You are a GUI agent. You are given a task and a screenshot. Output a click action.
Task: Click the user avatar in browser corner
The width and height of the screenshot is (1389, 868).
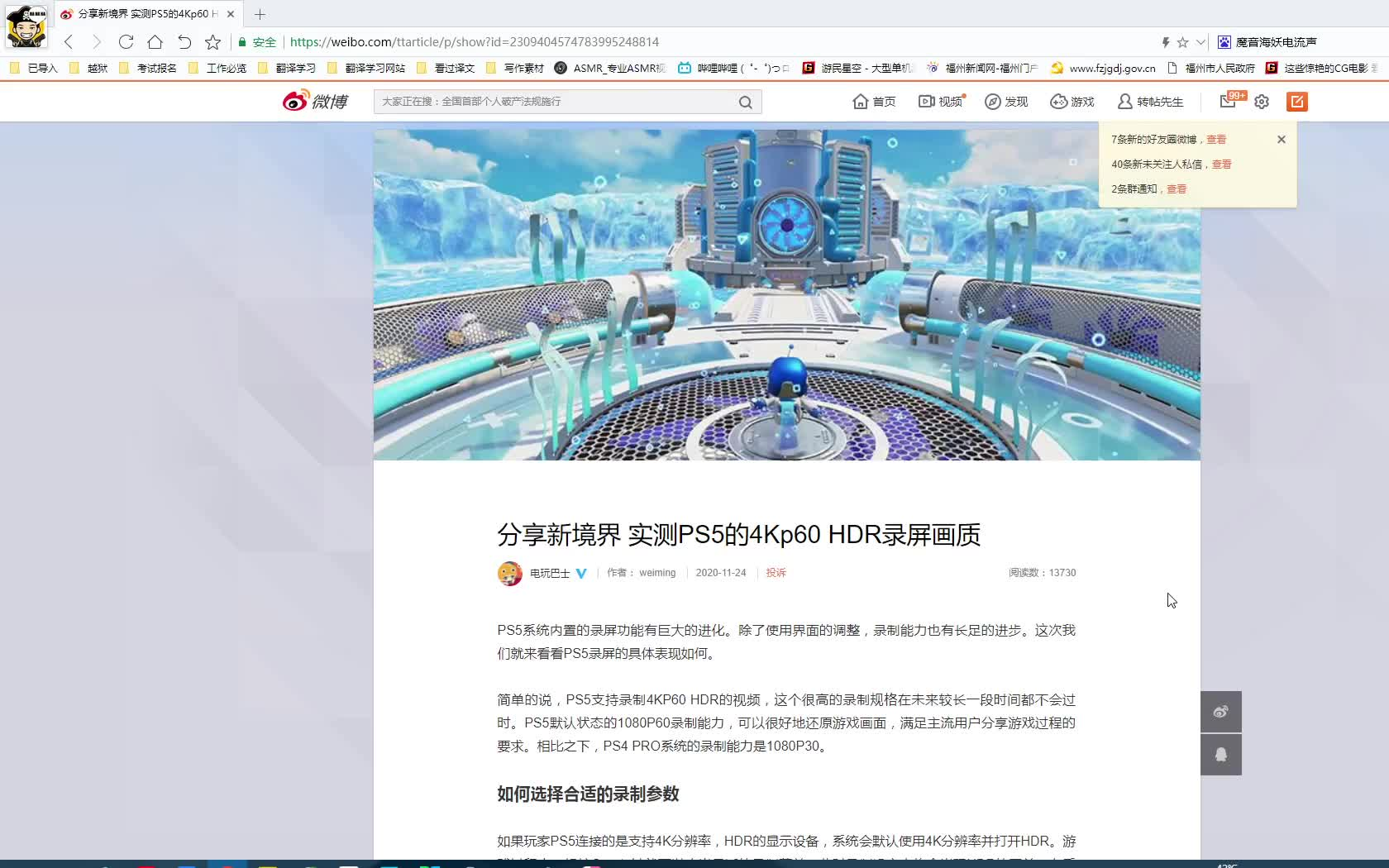coord(26,25)
